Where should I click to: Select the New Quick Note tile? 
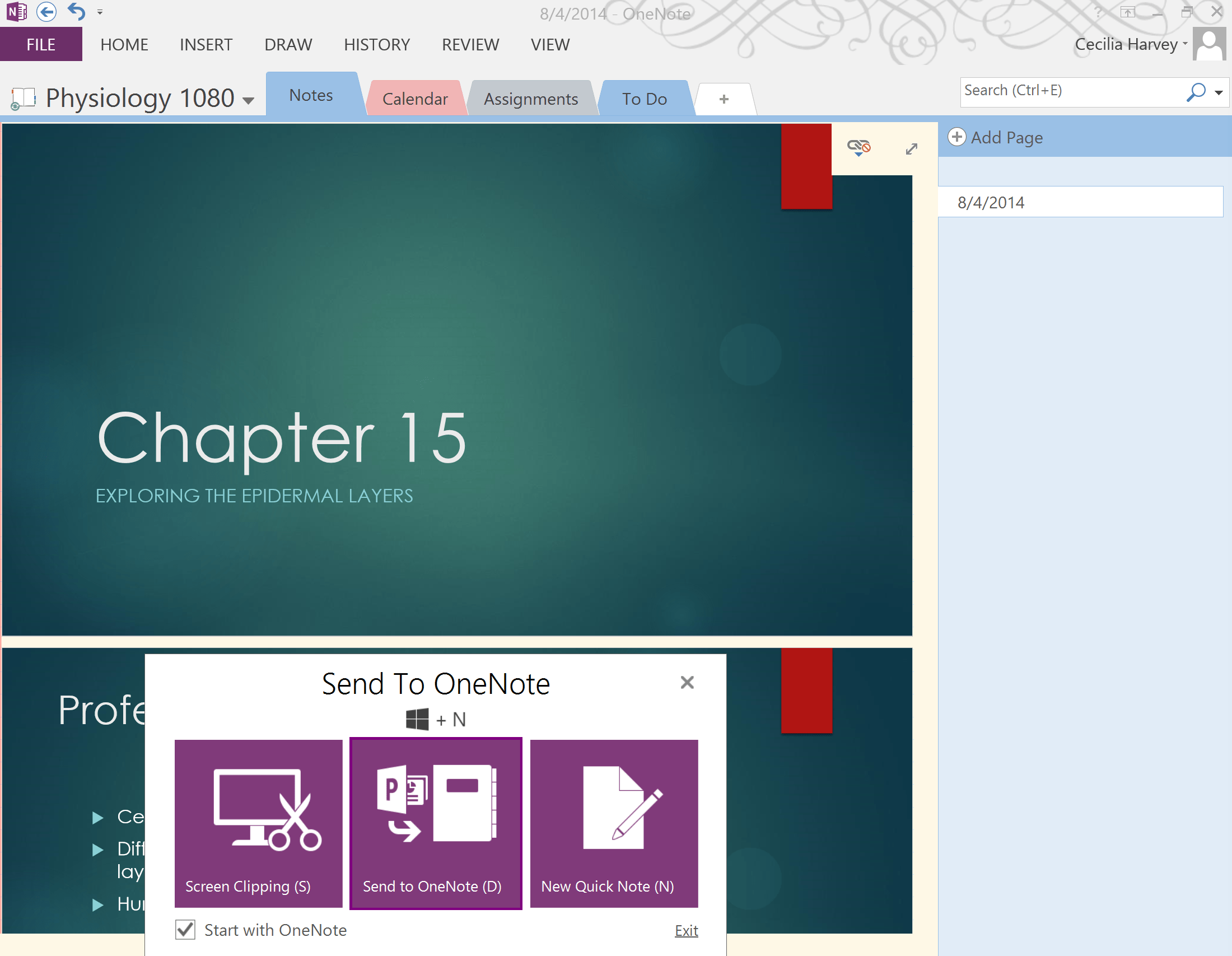click(613, 823)
